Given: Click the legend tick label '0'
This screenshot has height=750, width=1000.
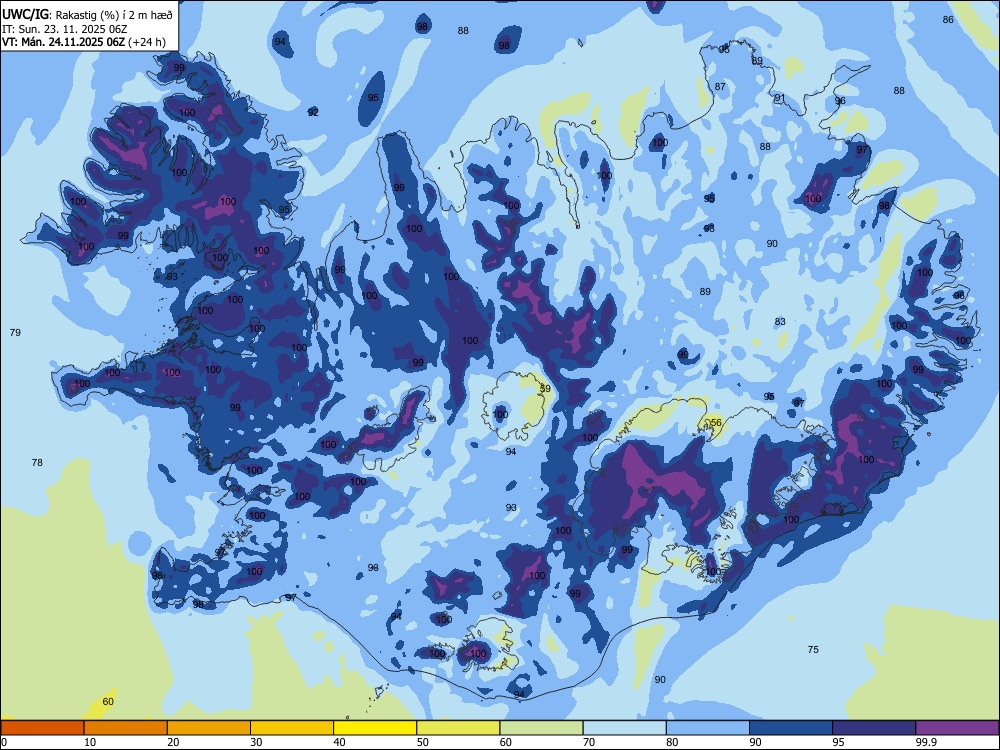Looking at the screenshot, I should coord(4,742).
